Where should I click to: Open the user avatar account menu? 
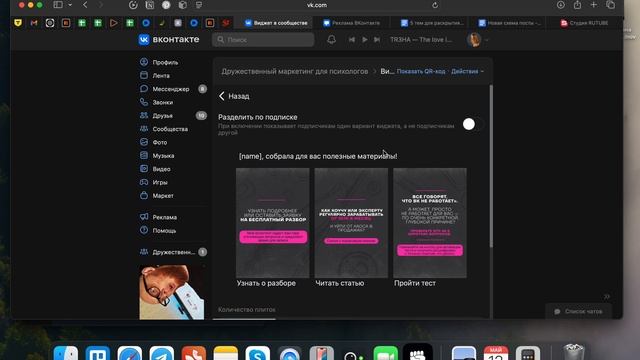point(477,40)
